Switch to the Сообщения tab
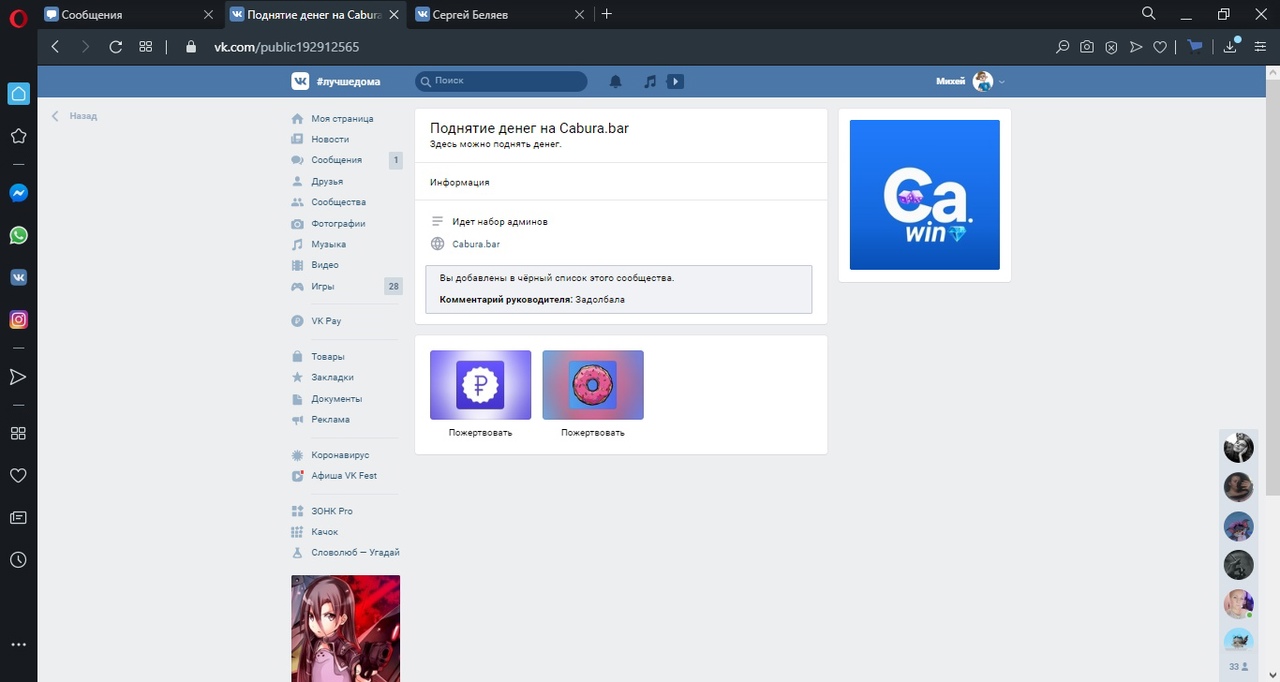Image resolution: width=1280 pixels, height=682 pixels. (x=126, y=14)
